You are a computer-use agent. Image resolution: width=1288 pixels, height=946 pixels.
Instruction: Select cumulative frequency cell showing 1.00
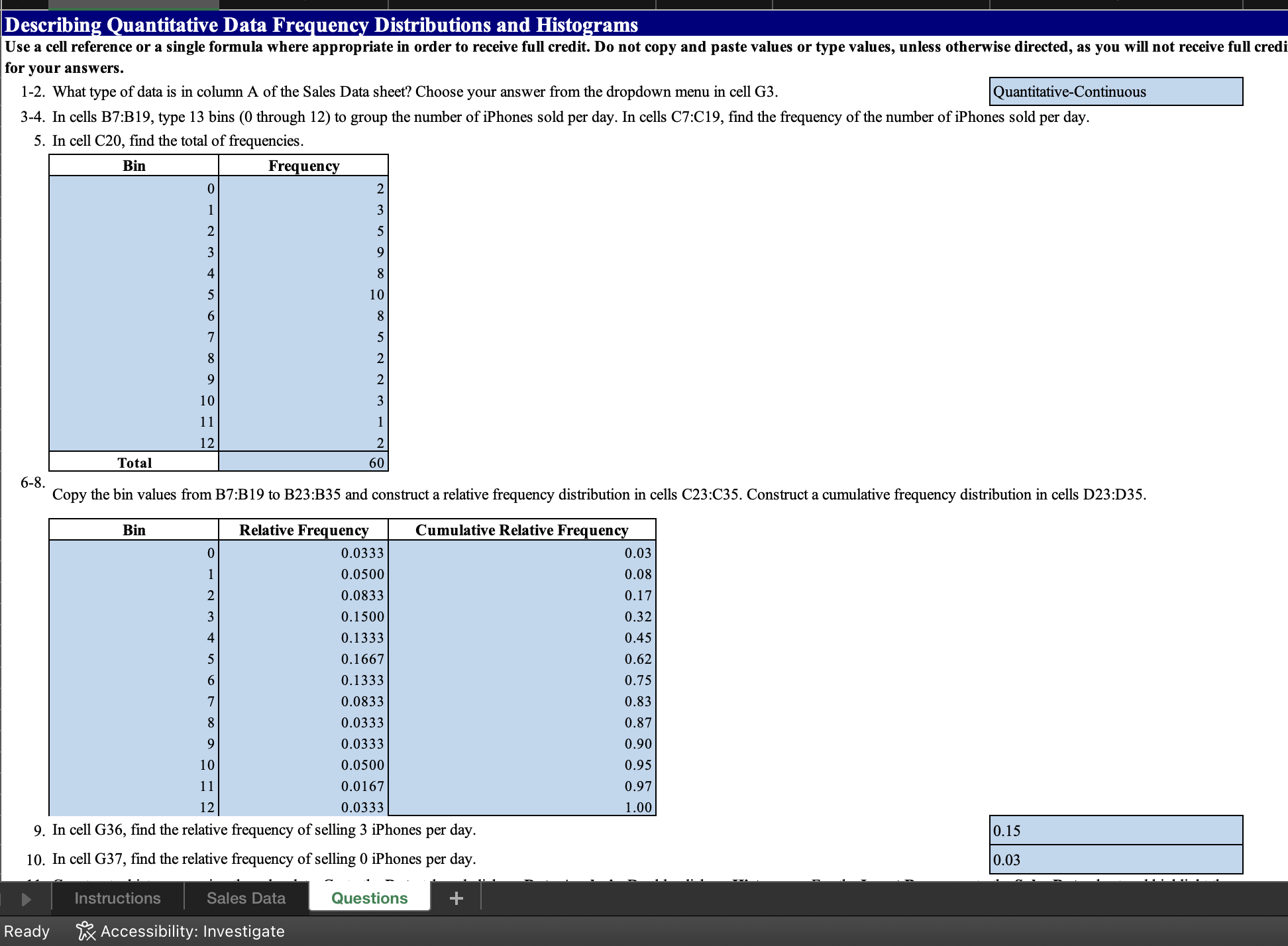(x=521, y=807)
